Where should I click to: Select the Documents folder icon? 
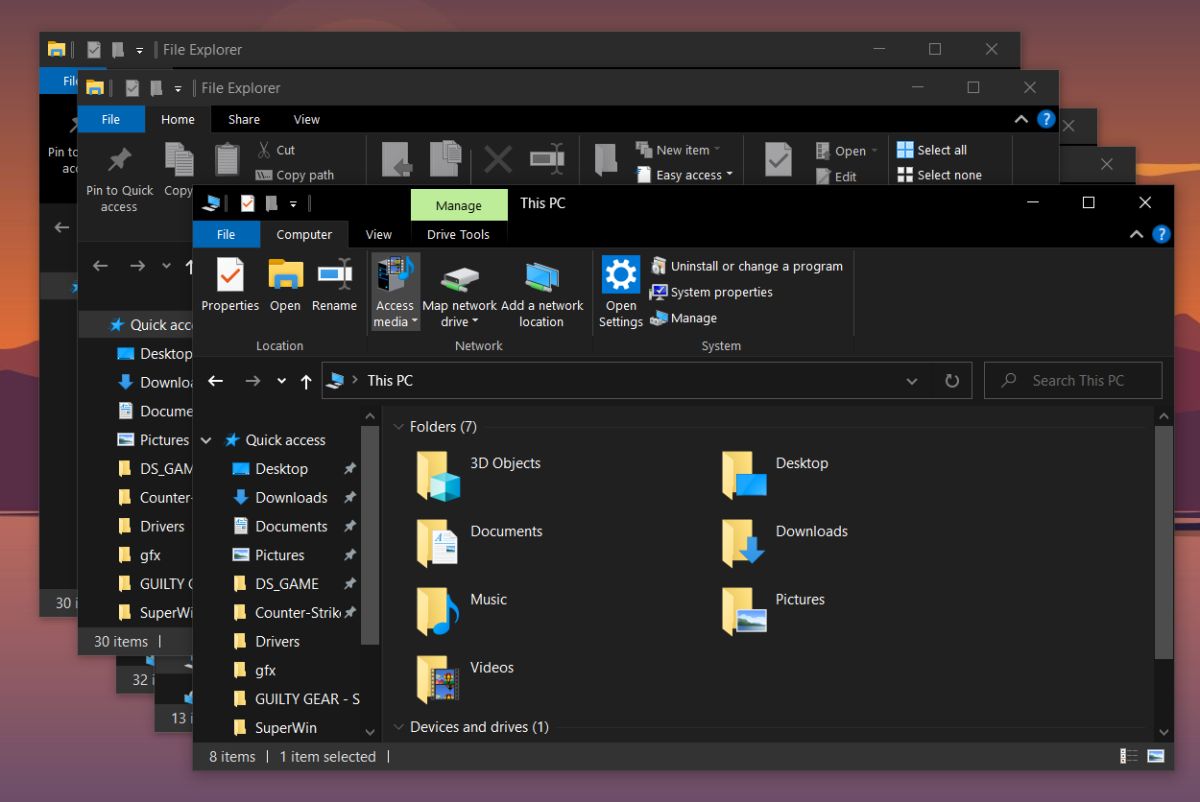point(438,542)
